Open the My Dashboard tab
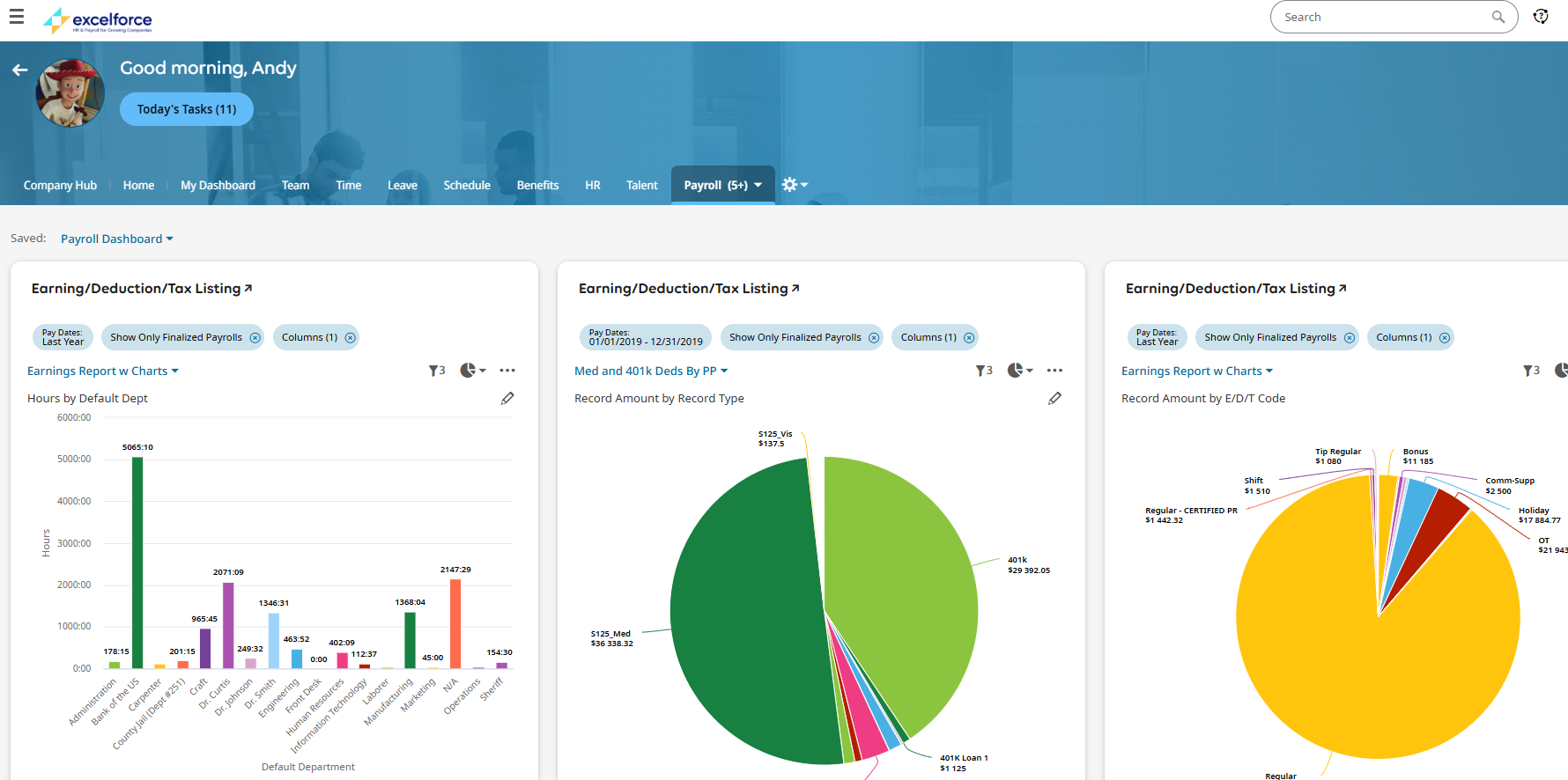Screen dimensions: 1568x780 point(218,185)
